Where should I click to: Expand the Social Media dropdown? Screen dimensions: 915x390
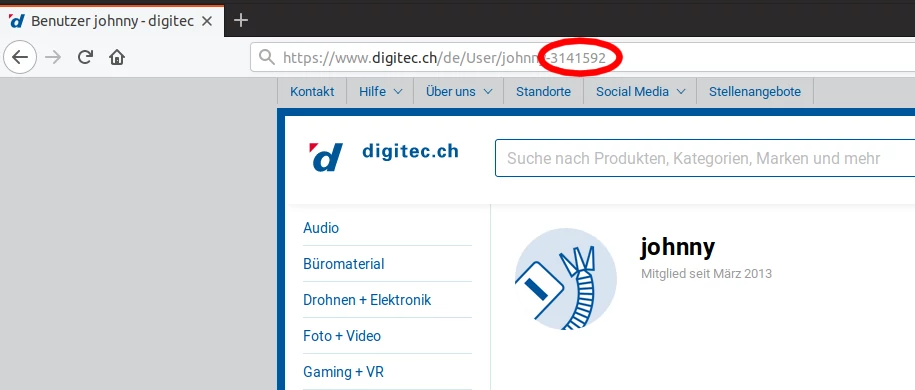(x=640, y=92)
